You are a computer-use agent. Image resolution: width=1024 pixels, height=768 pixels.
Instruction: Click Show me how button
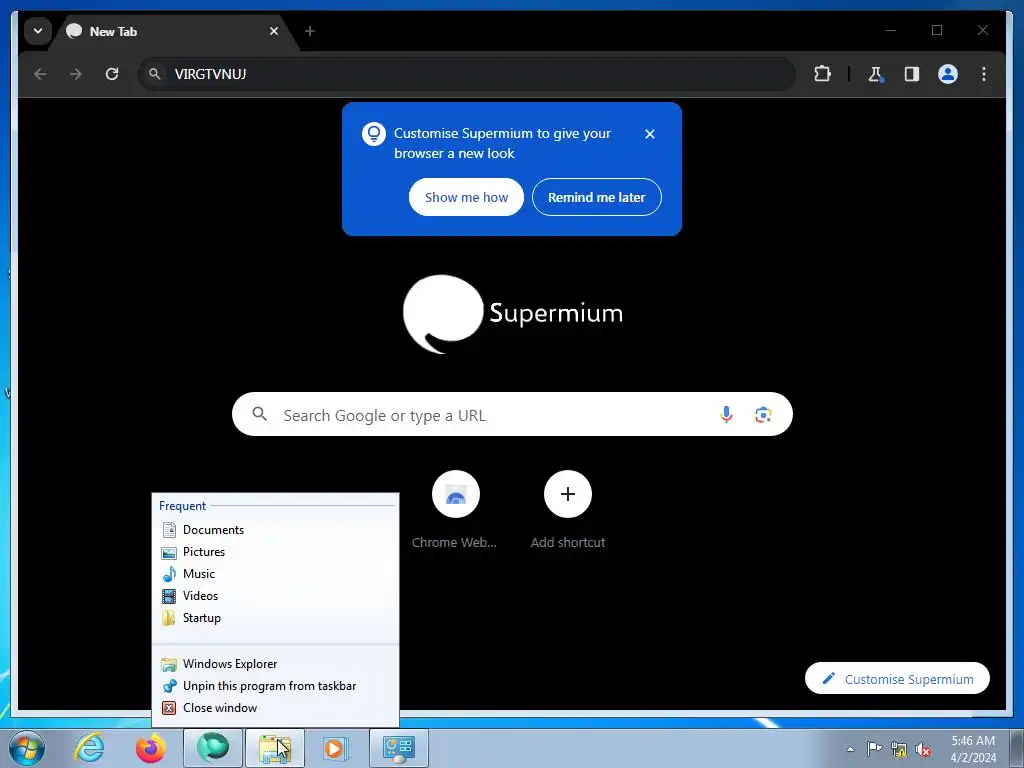tap(466, 197)
